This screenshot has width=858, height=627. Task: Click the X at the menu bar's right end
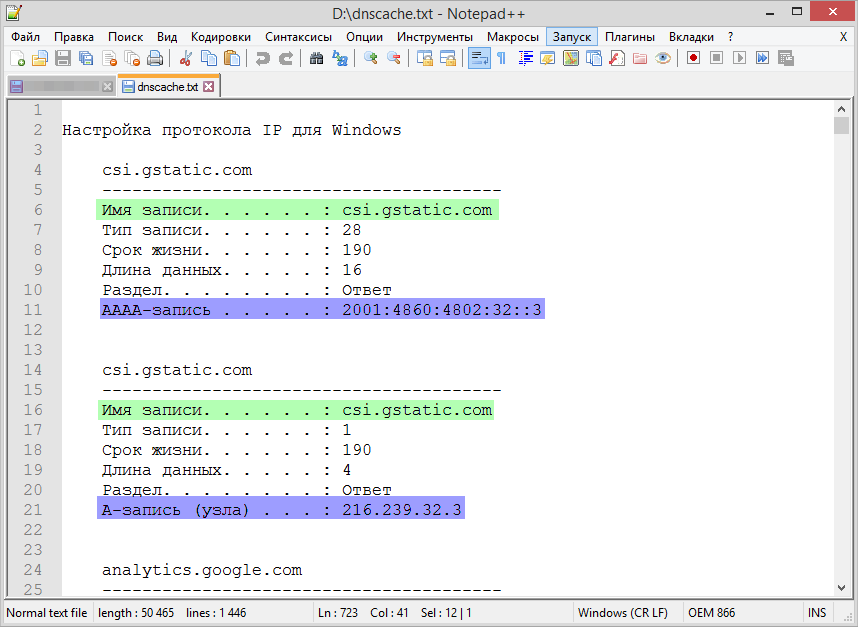(843, 37)
